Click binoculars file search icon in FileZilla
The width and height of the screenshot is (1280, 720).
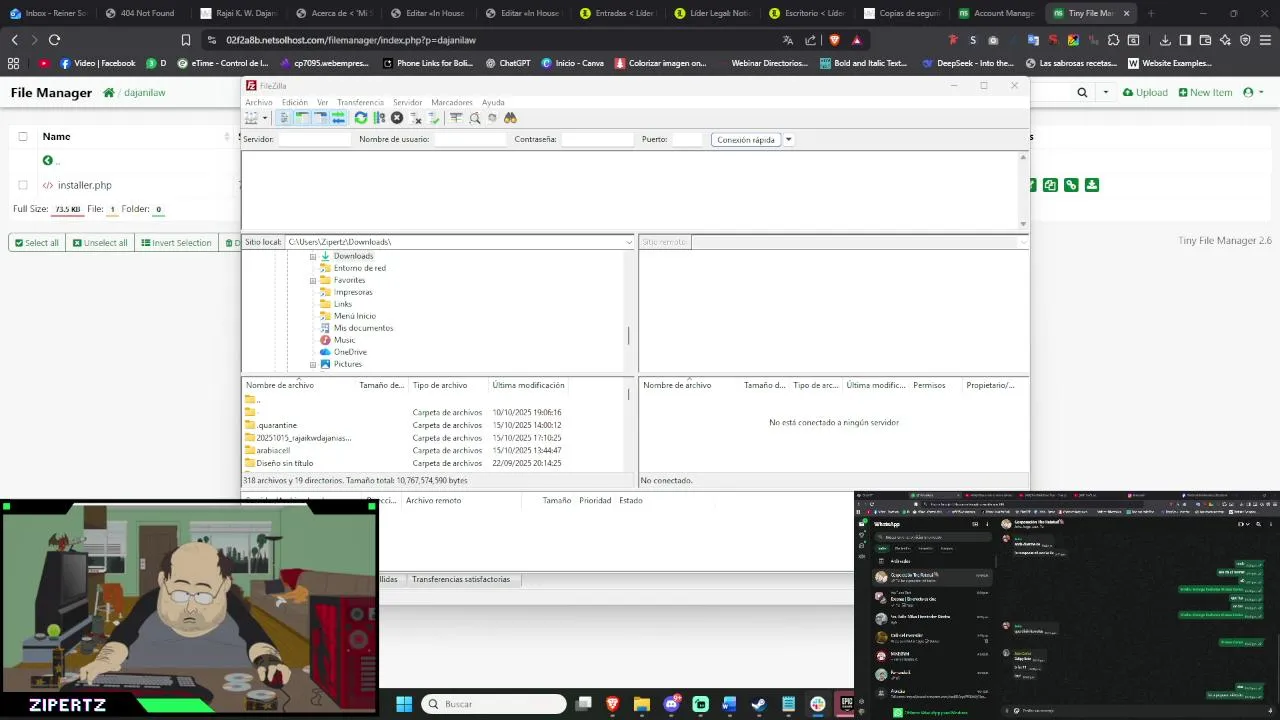[510, 118]
